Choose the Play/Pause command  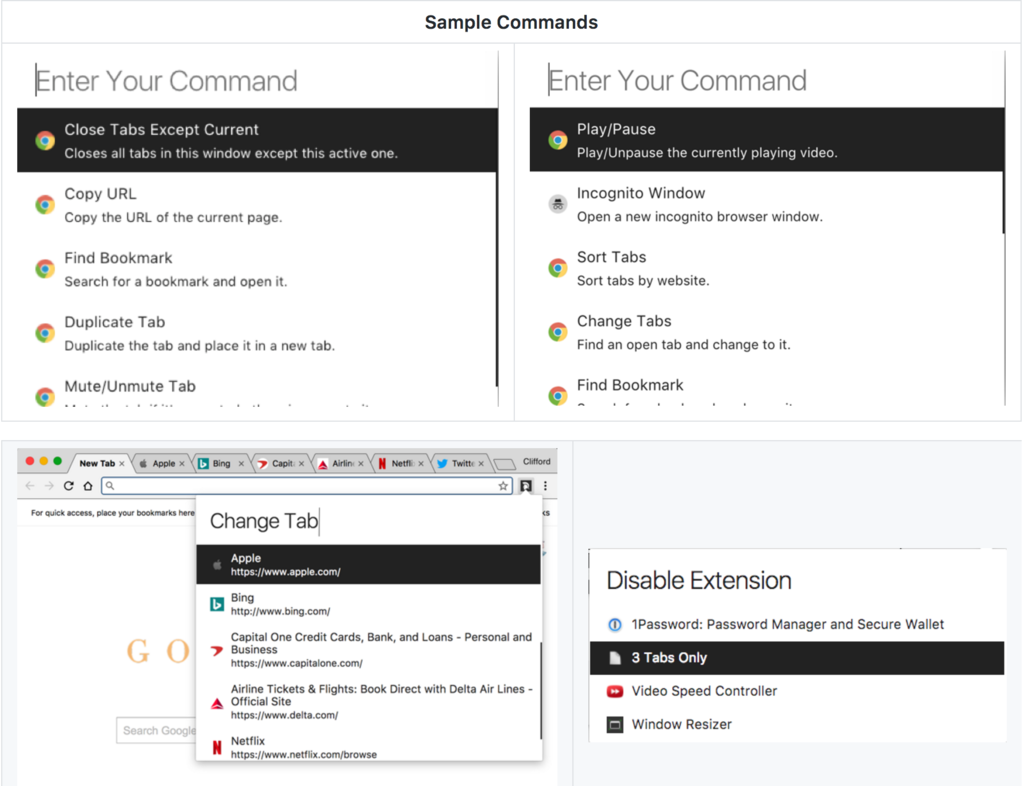[x=767, y=140]
